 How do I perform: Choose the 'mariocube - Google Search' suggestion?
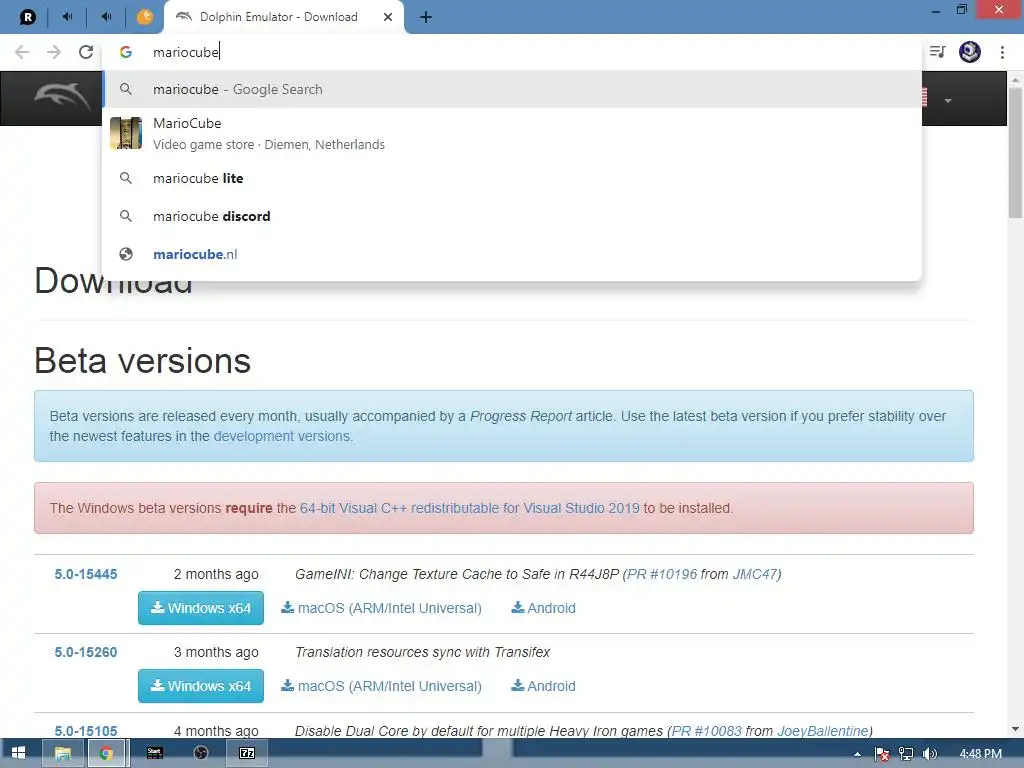512,89
